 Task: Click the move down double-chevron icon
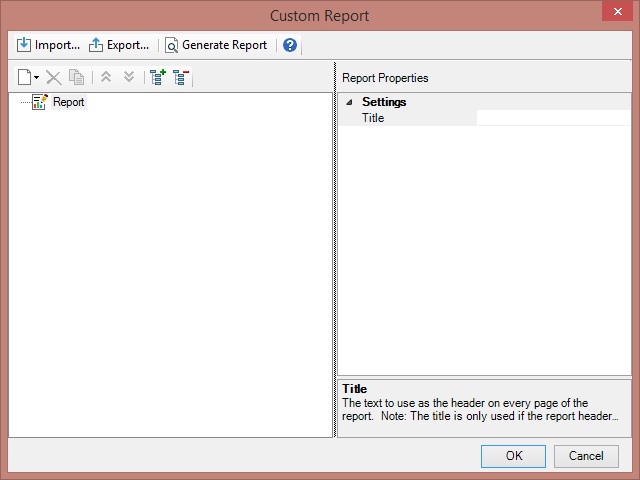(129, 77)
